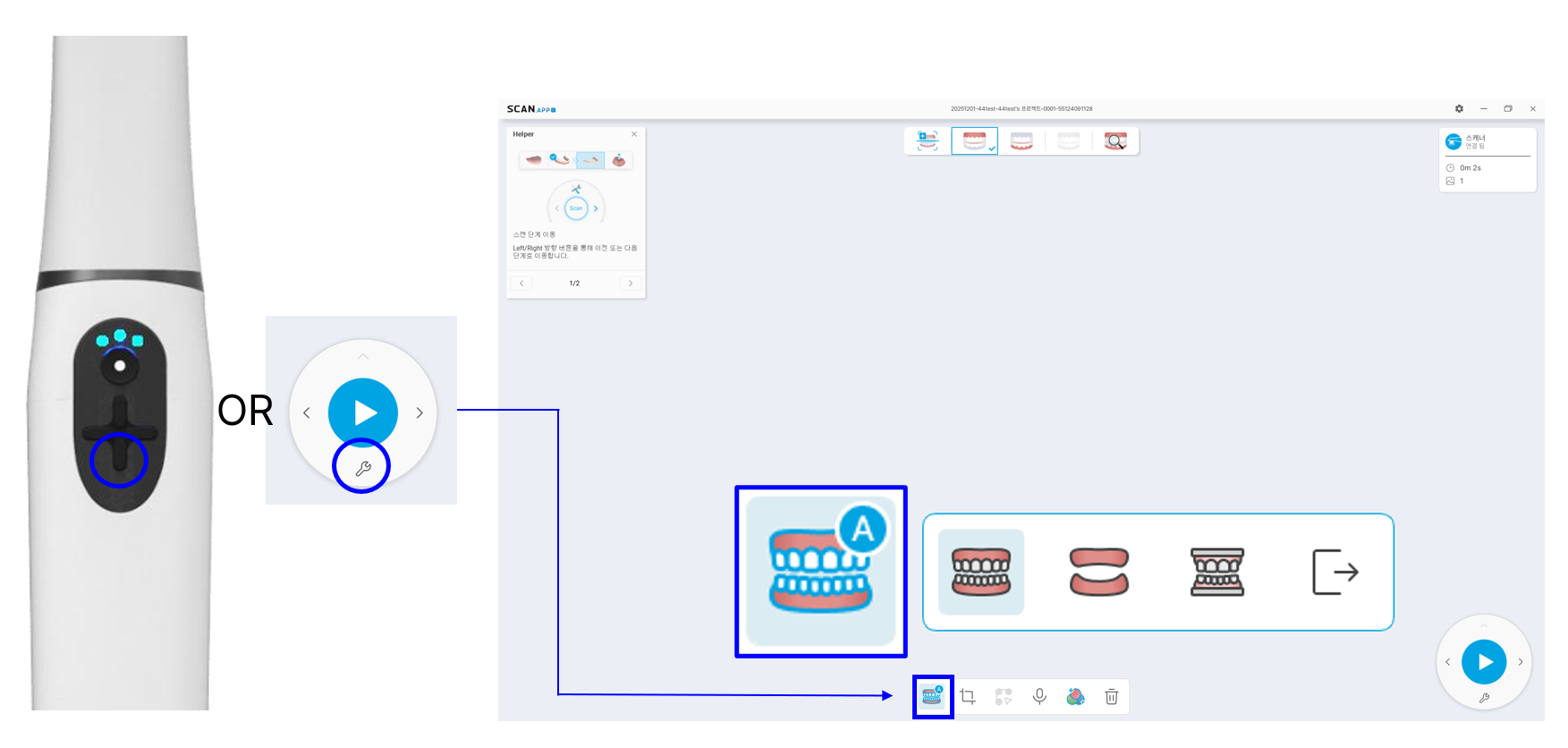
Task: Click the crop tool in bottom toolbar
Action: [967, 696]
